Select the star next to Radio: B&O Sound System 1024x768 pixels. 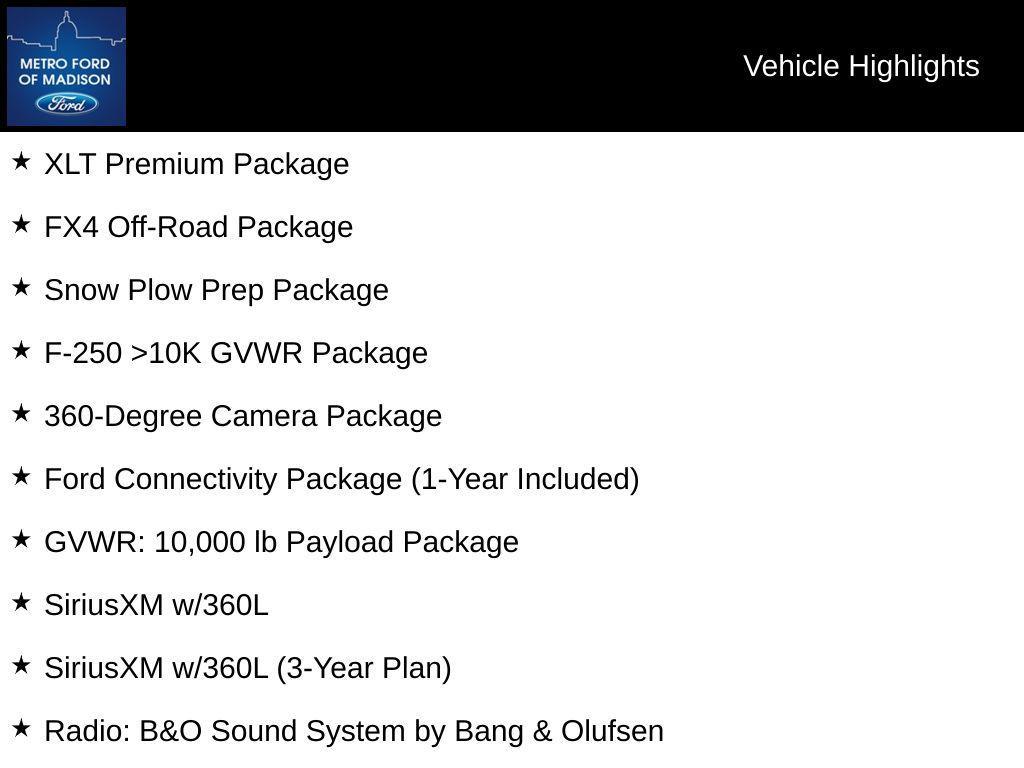(21, 728)
